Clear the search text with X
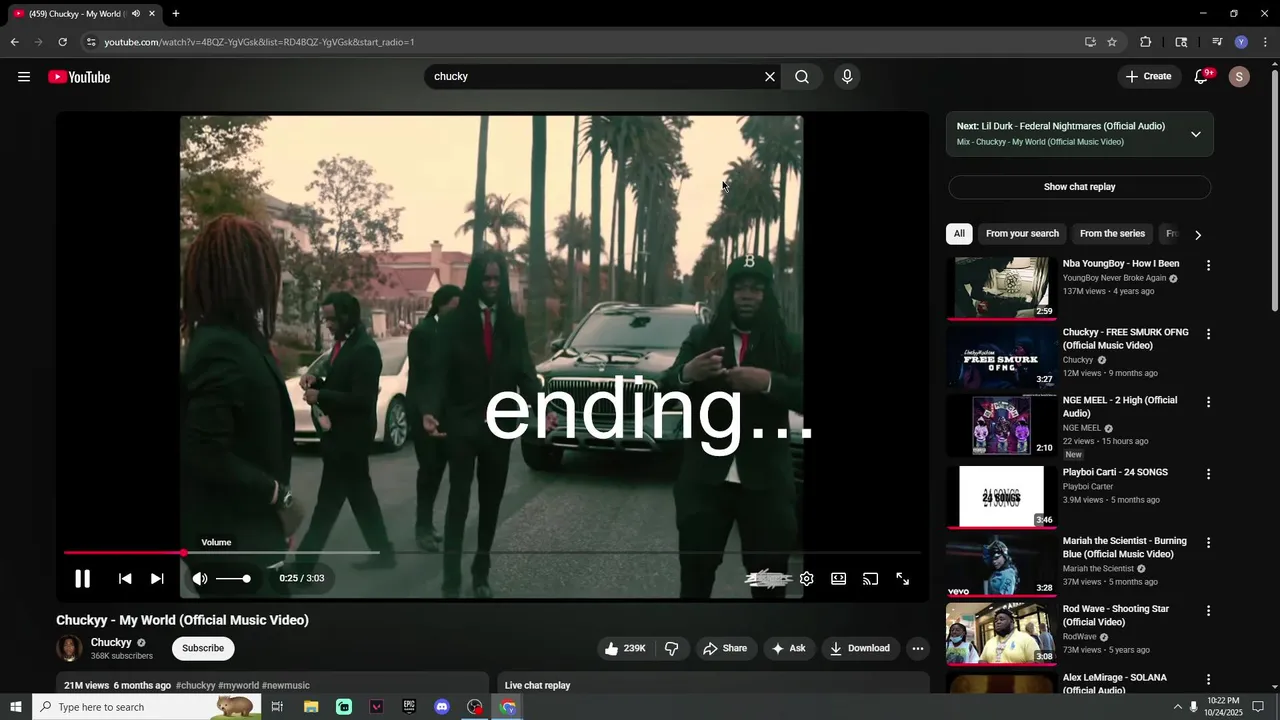This screenshot has height=720, width=1280. coord(770,77)
